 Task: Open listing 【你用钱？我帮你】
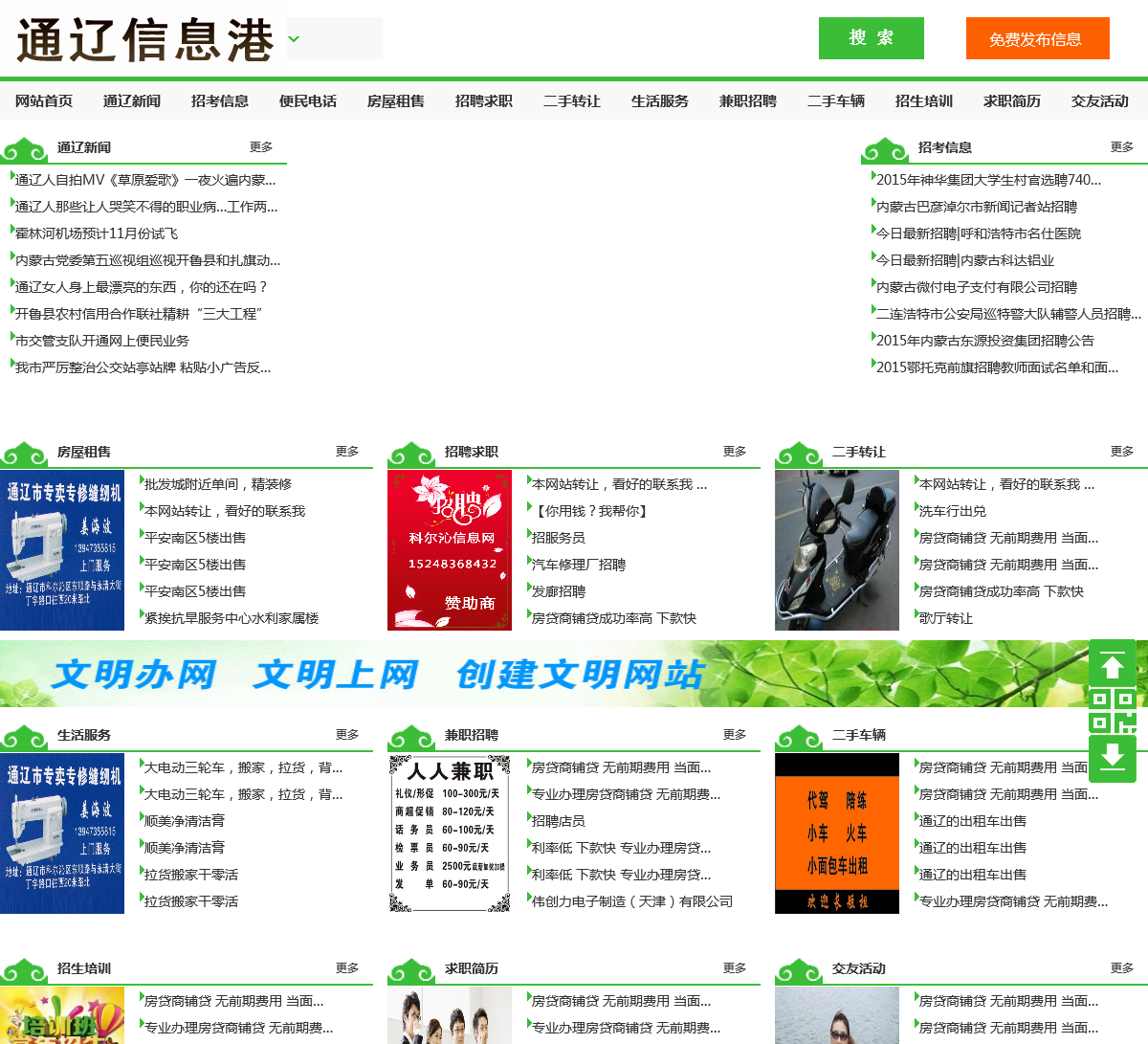tap(592, 511)
